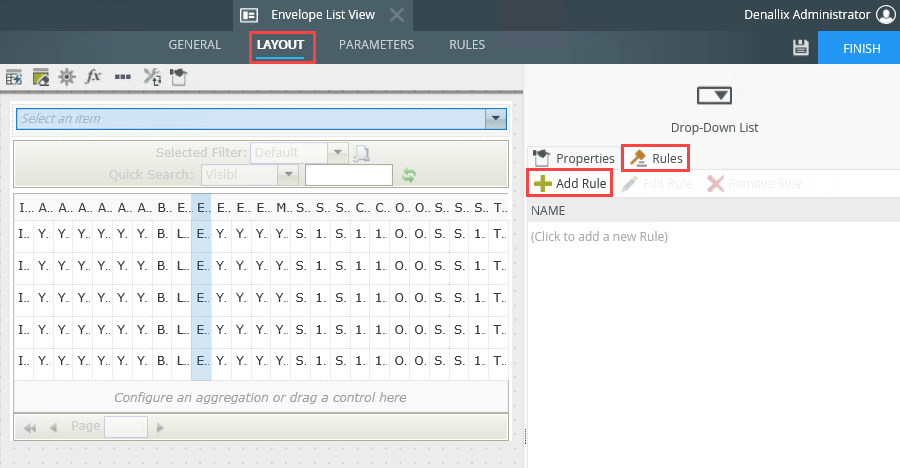
Task: Open the user avatar icon
Action: pyautogui.click(x=886, y=14)
